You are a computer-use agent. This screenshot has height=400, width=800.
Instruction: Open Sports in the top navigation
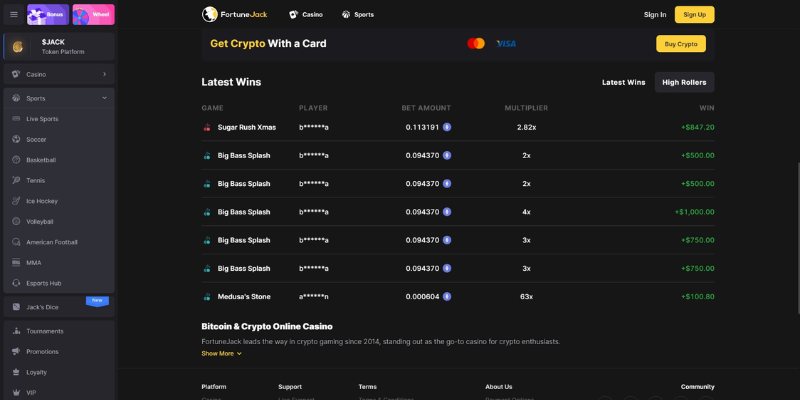(x=358, y=14)
